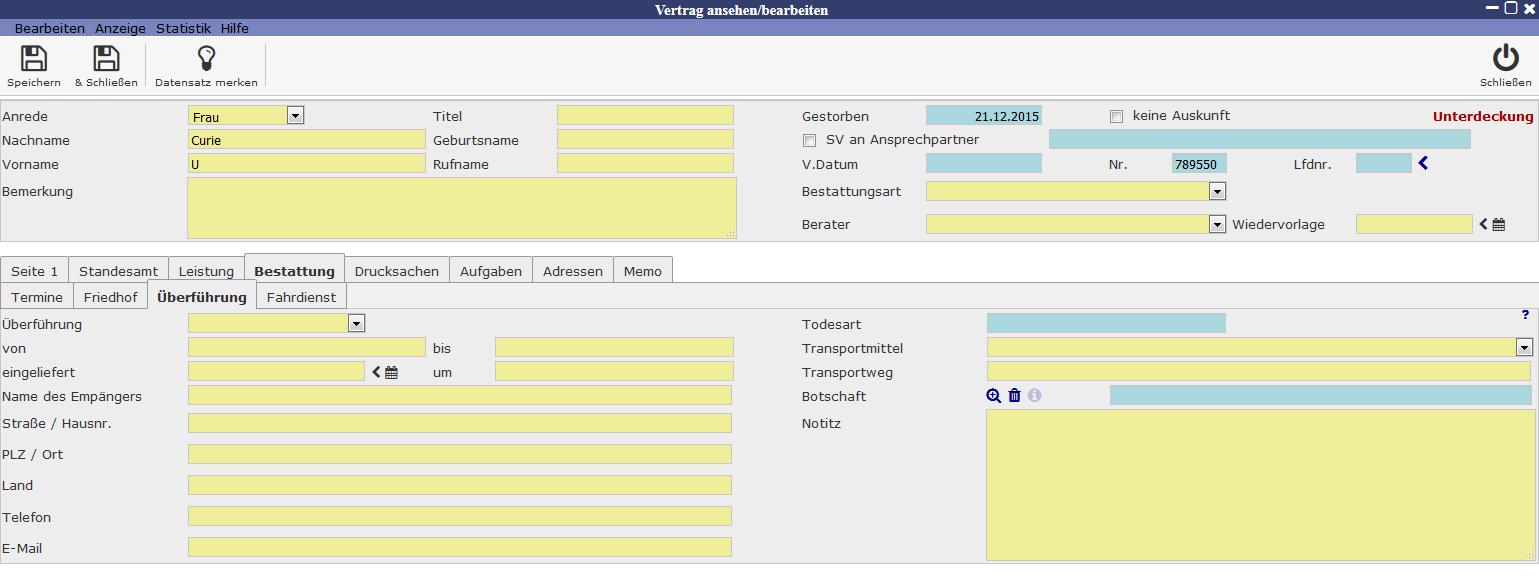Open the Statistik menu
This screenshot has width=1539, height=579.
[x=183, y=28]
